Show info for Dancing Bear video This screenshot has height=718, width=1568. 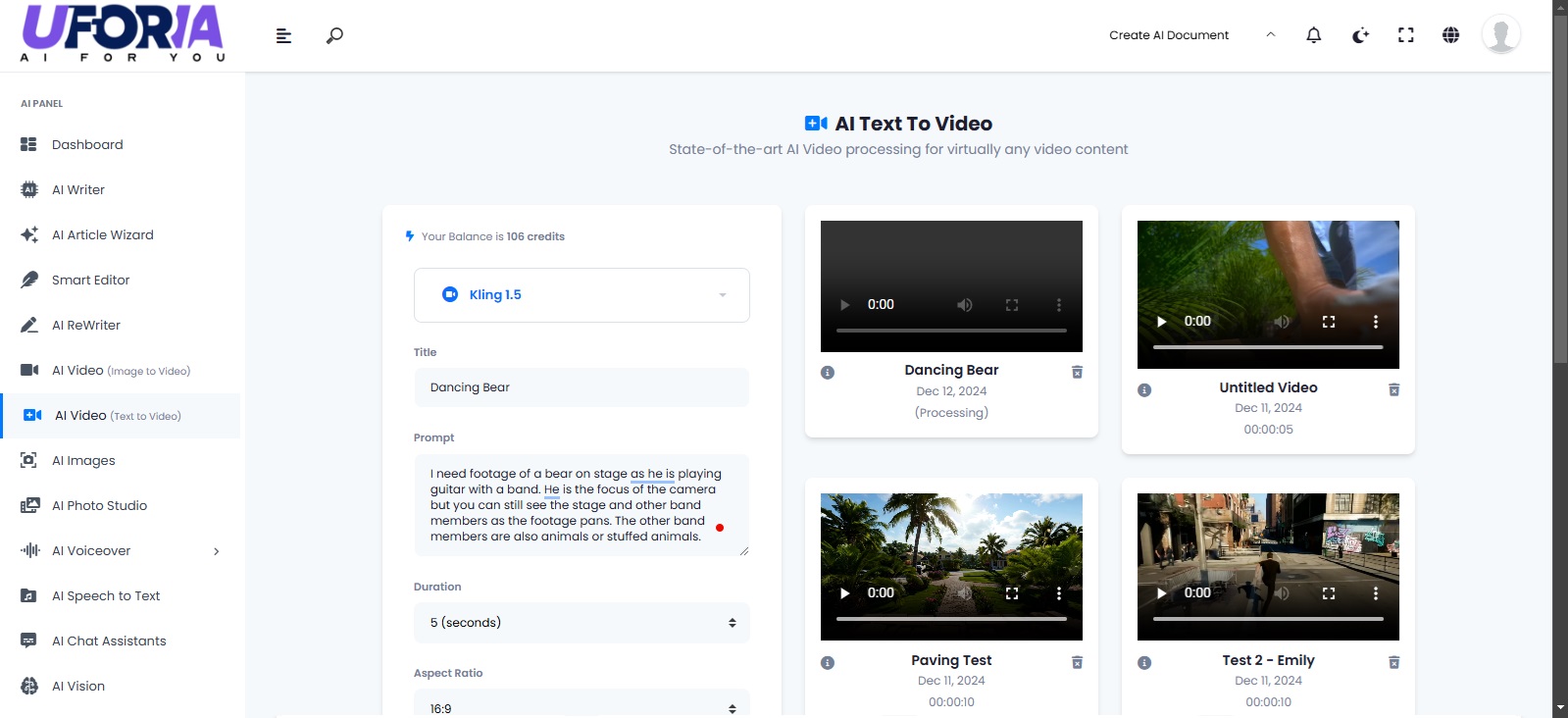828,373
